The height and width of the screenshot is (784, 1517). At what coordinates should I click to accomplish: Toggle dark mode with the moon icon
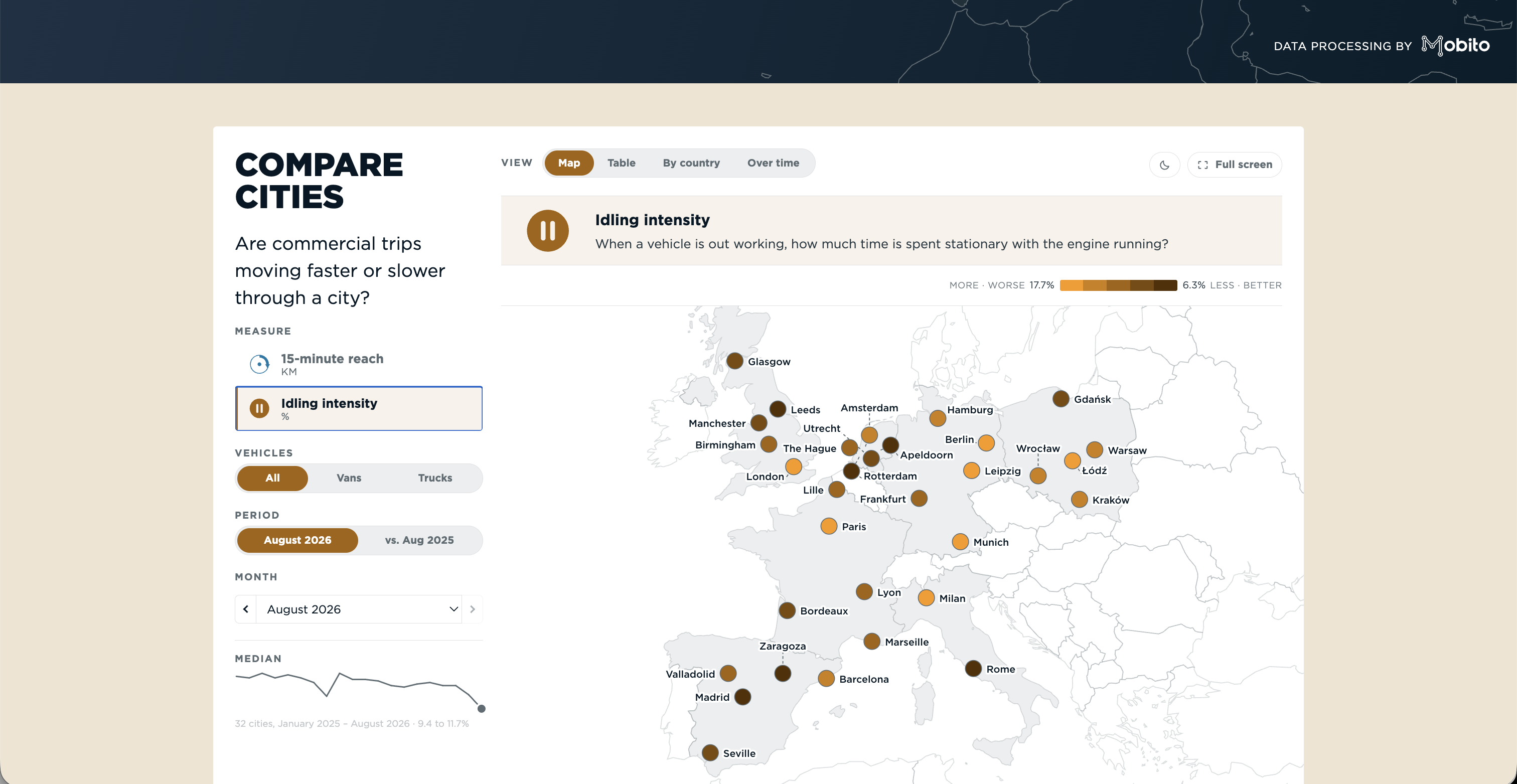tap(1164, 165)
